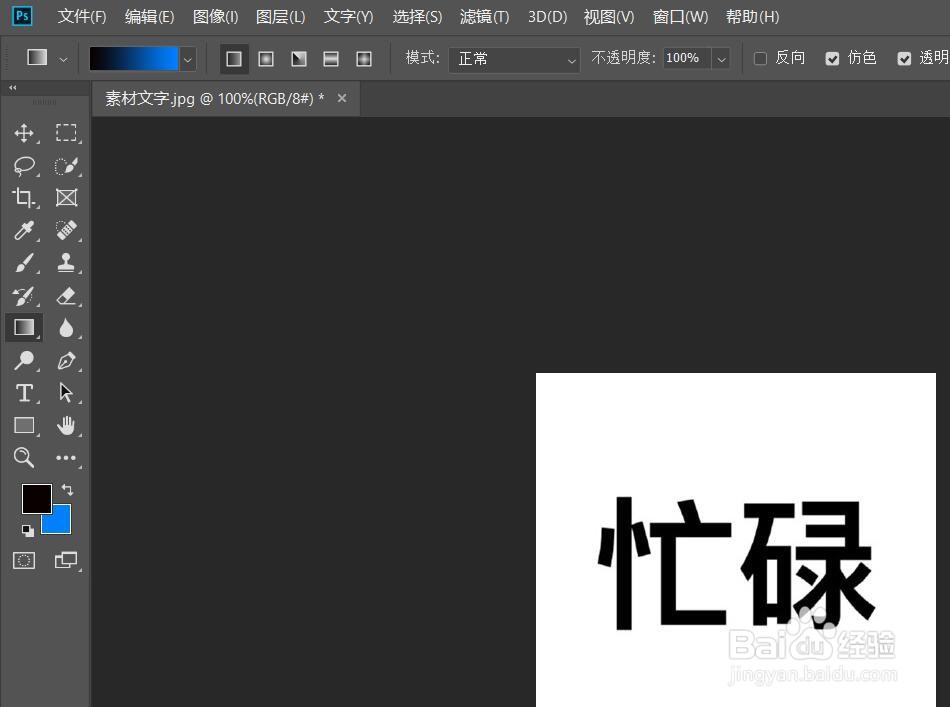Open the 图层 (Layer) menu
The image size is (950, 707).
[281, 16]
